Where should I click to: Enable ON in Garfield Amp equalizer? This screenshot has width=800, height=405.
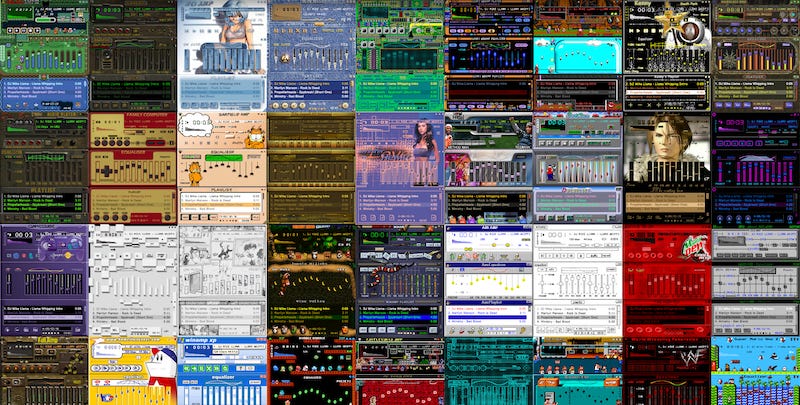pyautogui.click(x=186, y=157)
